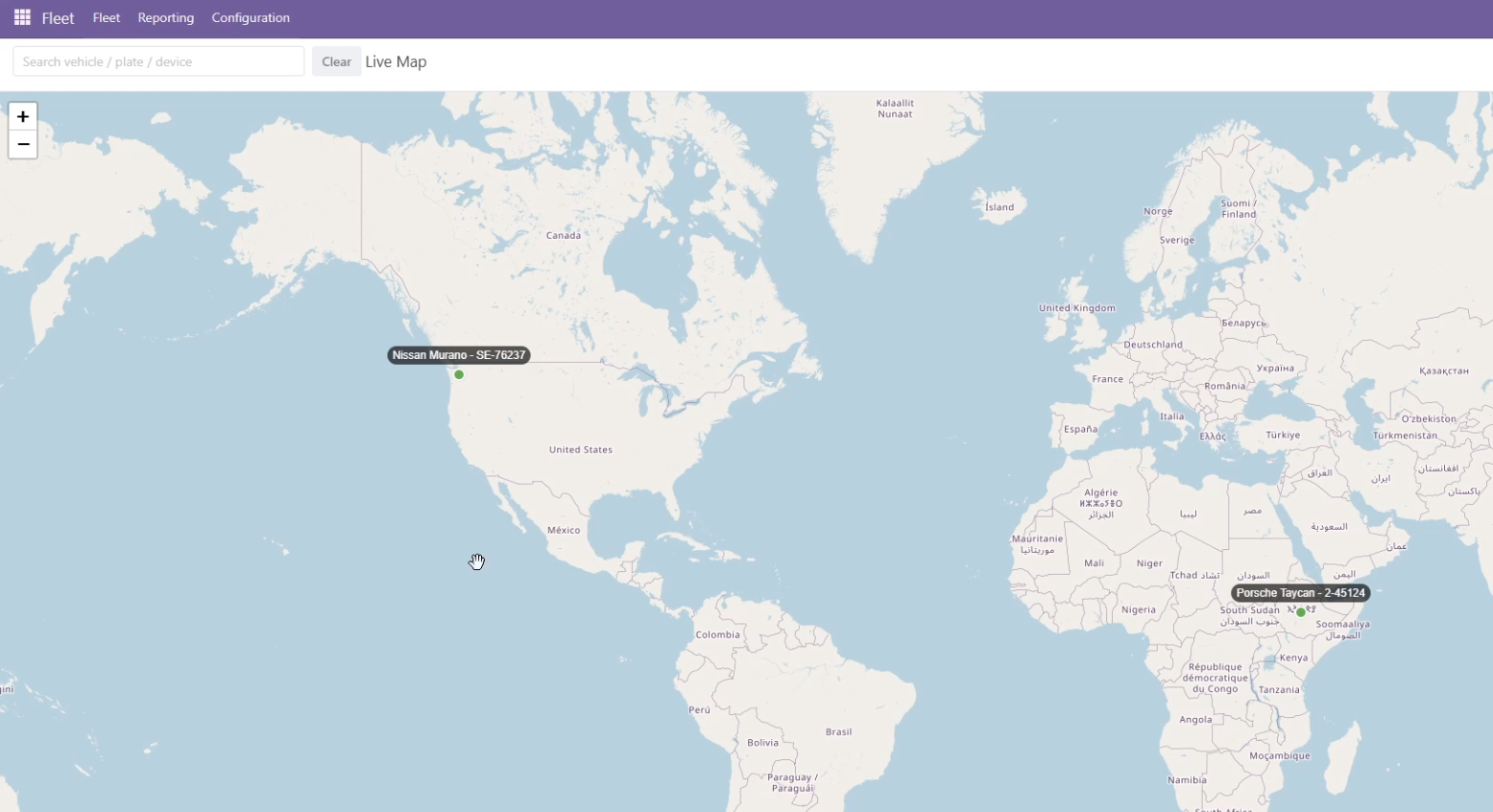Open the Configuration menu
Screen dimensions: 1493x812
pyautogui.click(x=250, y=17)
